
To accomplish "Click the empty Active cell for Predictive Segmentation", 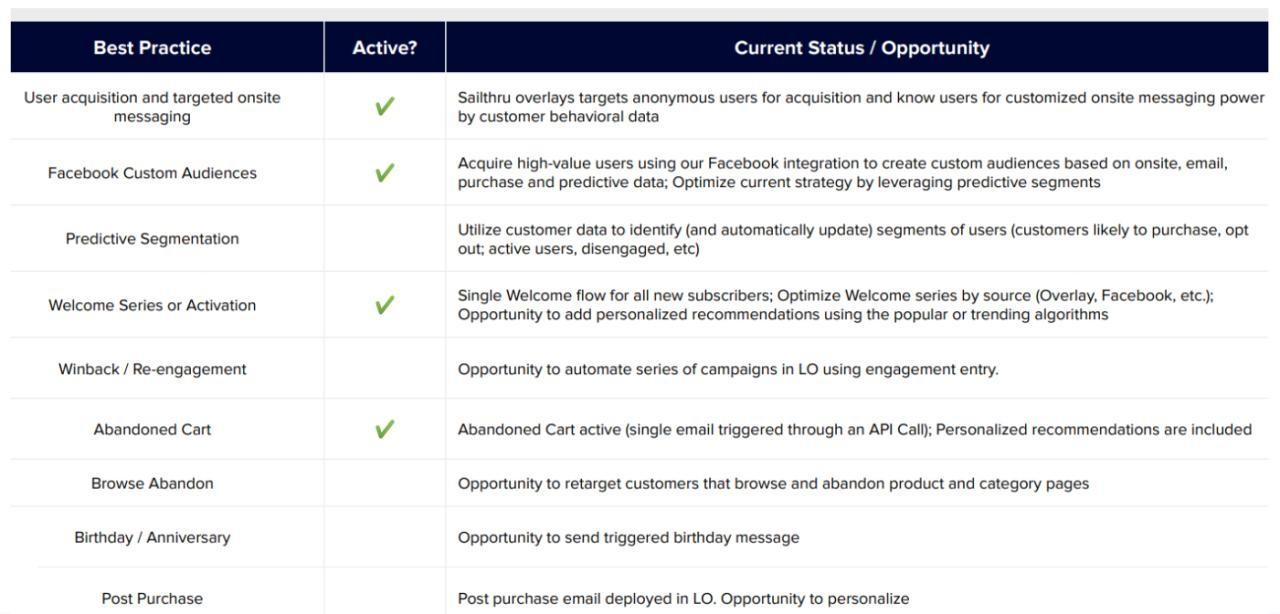I will click(384, 239).
